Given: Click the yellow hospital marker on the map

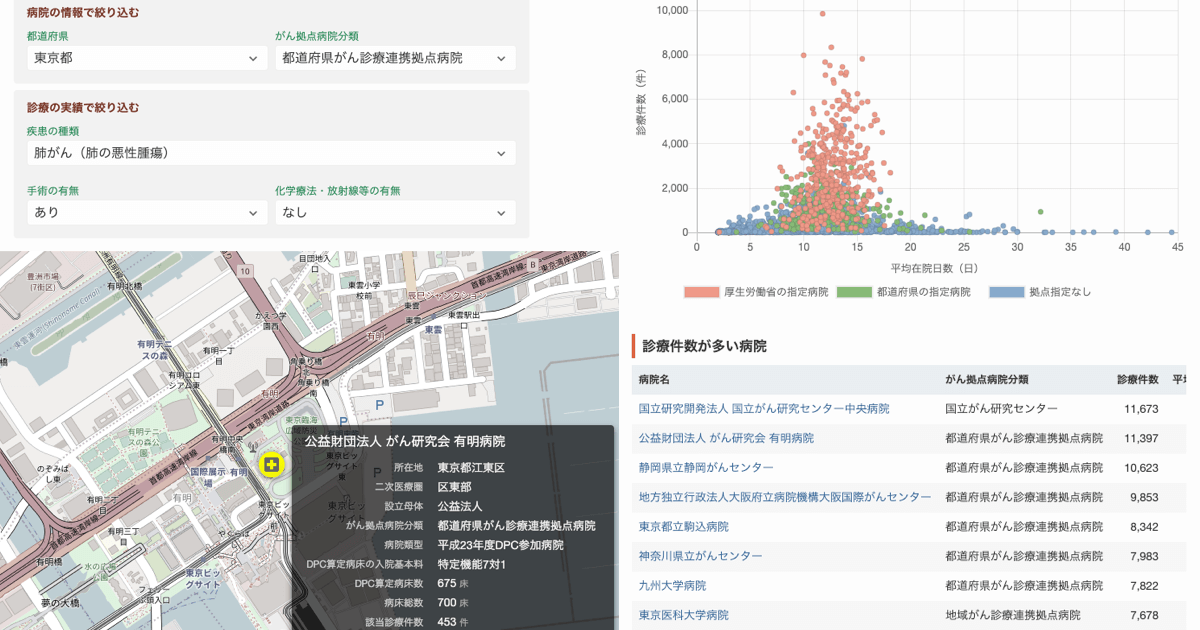Looking at the screenshot, I should 272,464.
